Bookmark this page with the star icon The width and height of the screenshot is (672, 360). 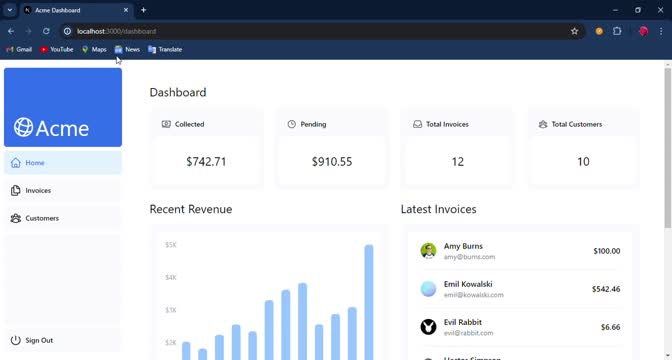click(x=574, y=31)
